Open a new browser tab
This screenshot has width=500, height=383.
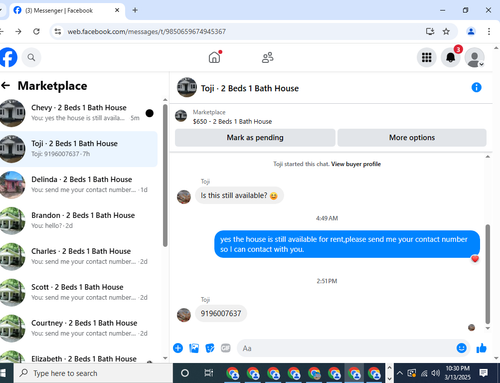[135, 10]
